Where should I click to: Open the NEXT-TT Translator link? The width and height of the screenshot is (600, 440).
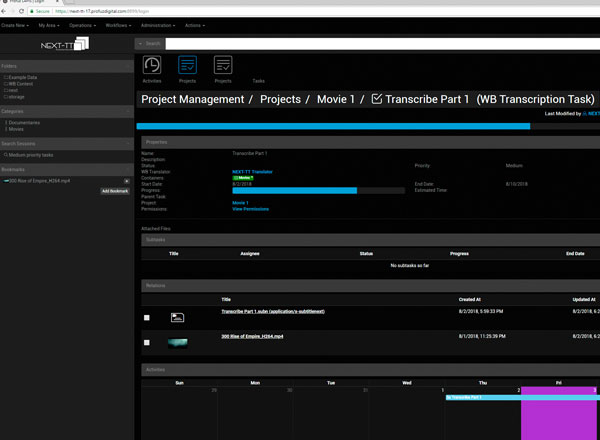click(252, 172)
